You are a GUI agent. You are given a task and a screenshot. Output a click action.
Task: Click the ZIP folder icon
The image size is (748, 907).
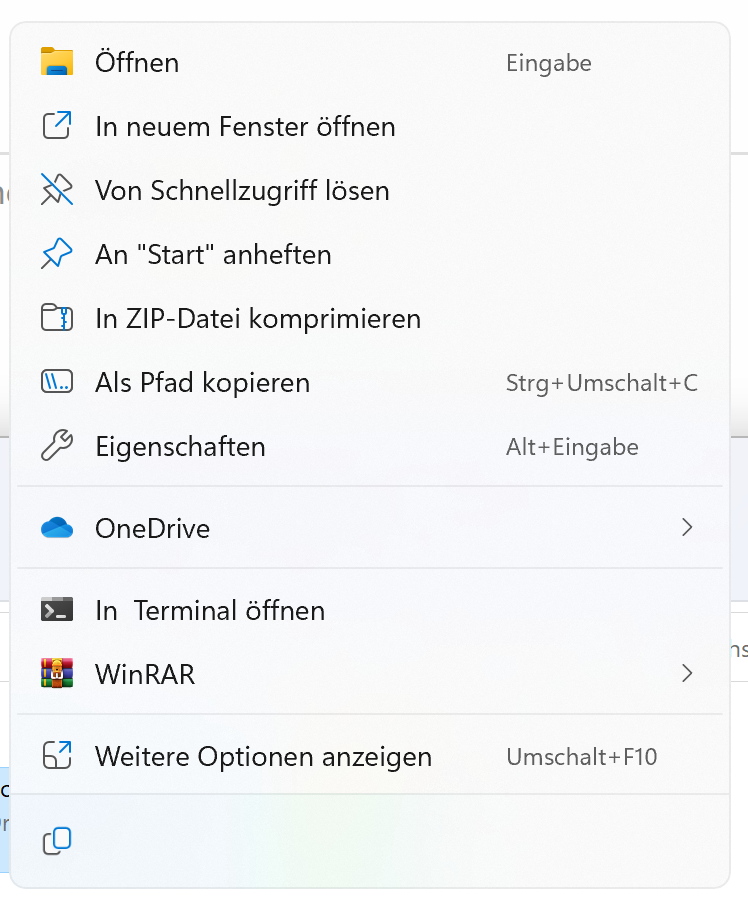pos(57,319)
